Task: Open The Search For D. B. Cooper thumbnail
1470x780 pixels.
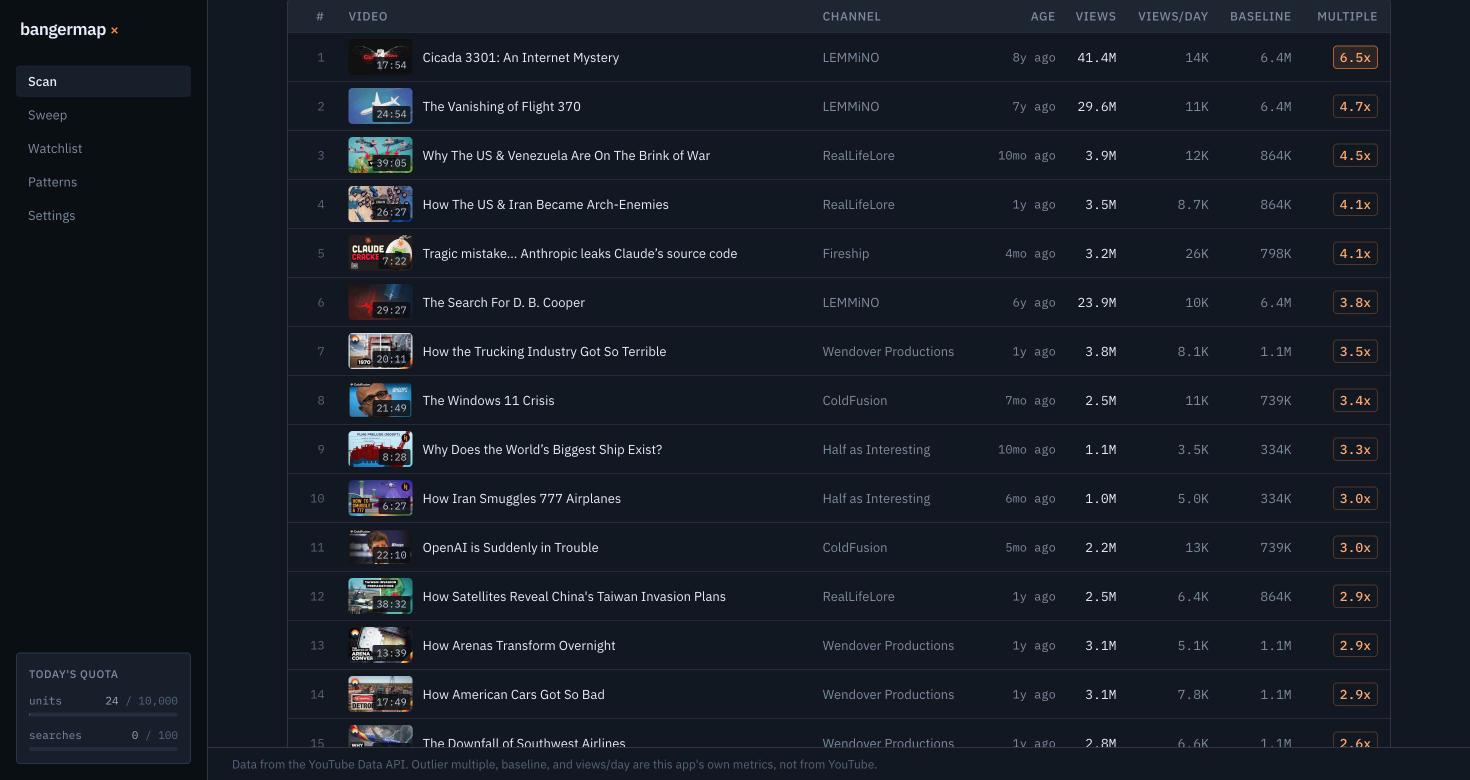Action: pos(380,302)
